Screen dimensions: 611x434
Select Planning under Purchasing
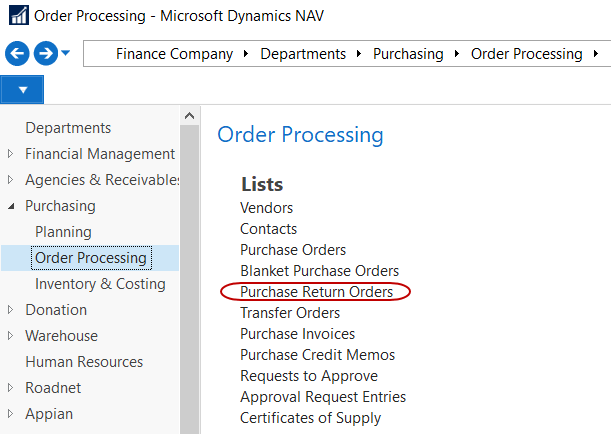tap(63, 232)
